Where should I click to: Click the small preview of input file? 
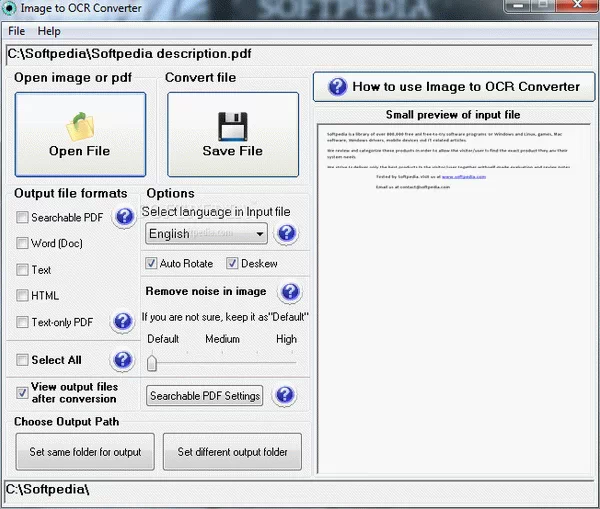click(x=454, y=299)
